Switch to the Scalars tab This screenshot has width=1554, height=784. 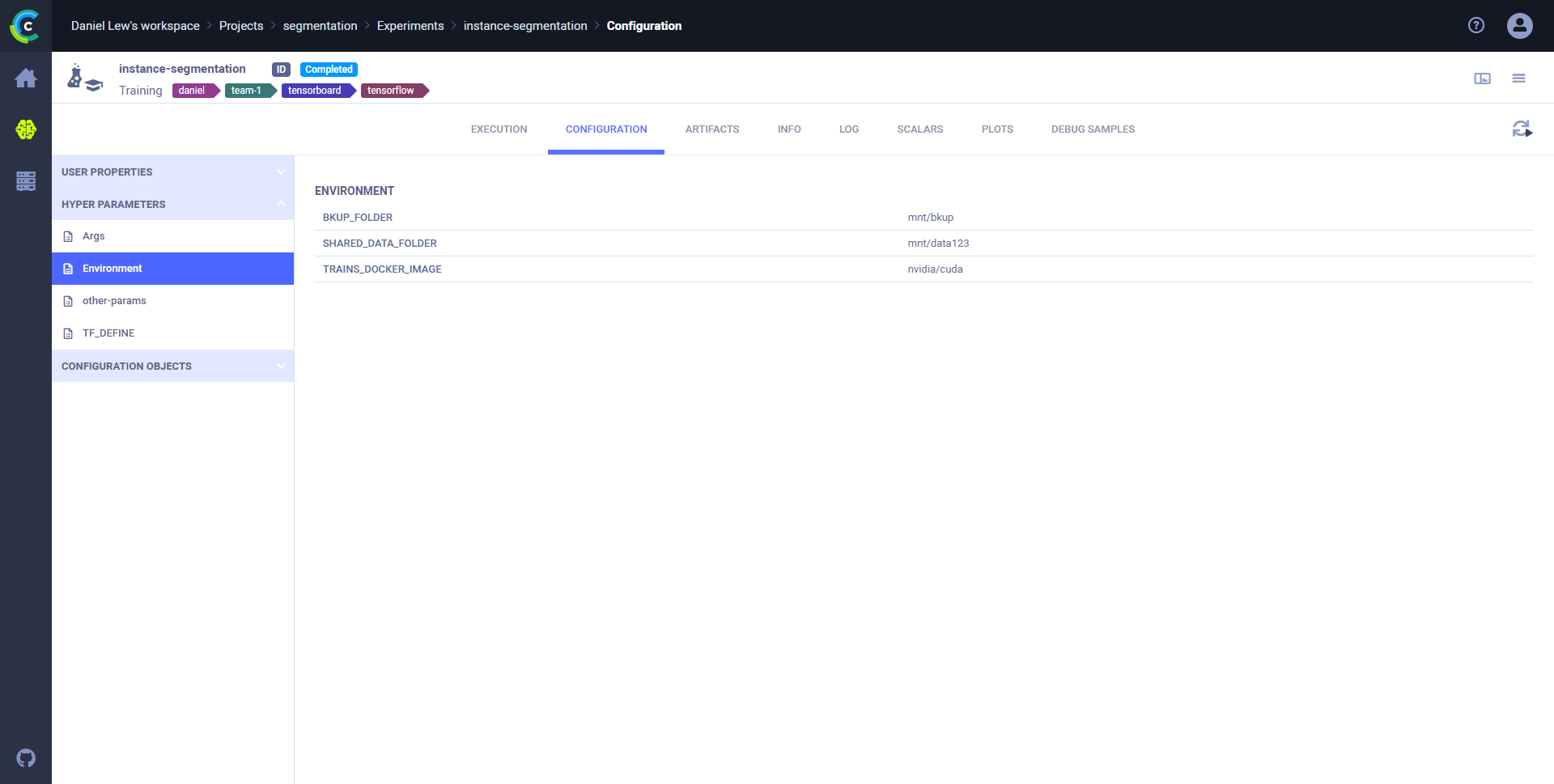919,129
